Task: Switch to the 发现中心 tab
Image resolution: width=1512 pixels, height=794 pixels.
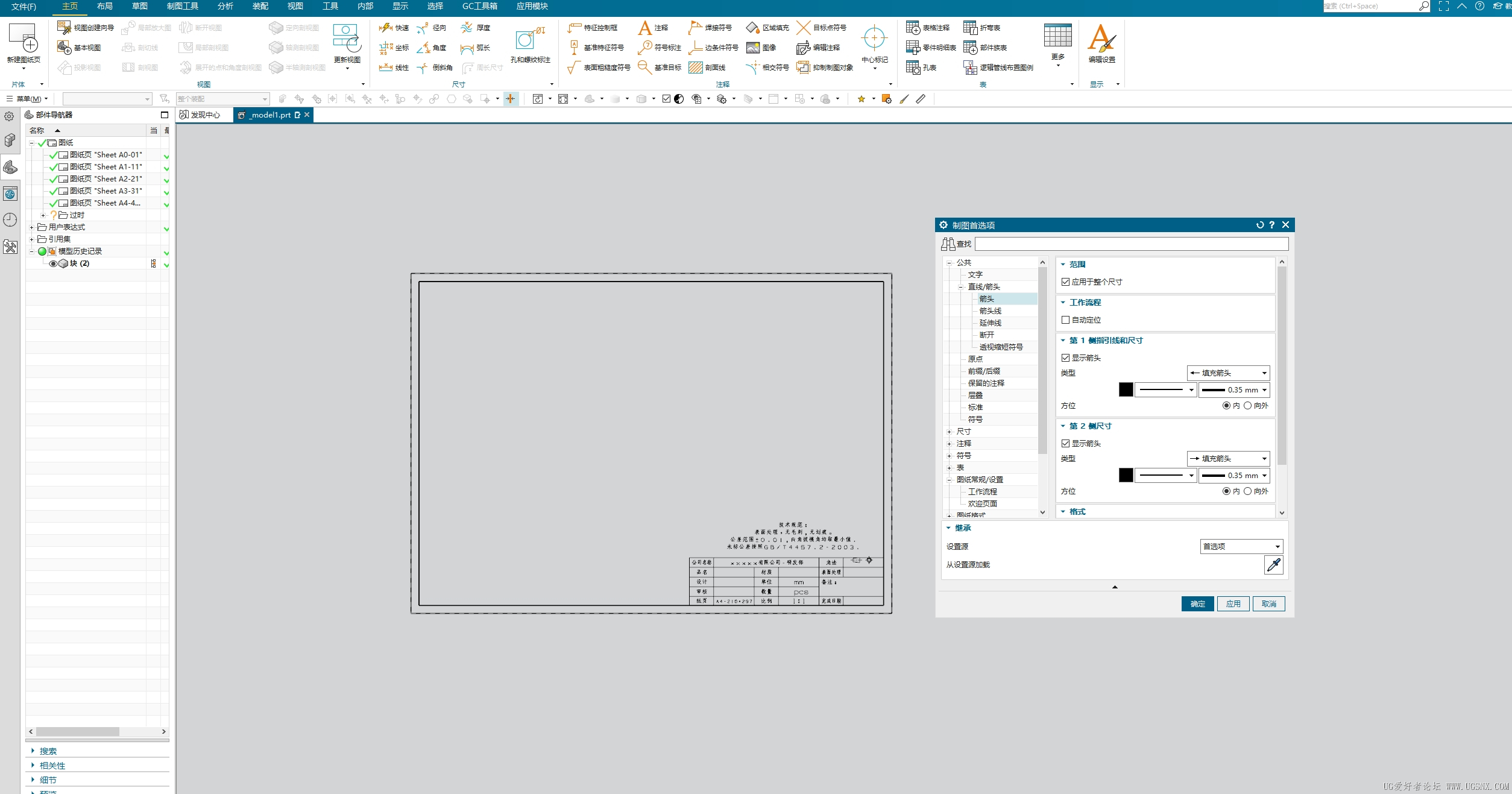Action: coord(201,115)
